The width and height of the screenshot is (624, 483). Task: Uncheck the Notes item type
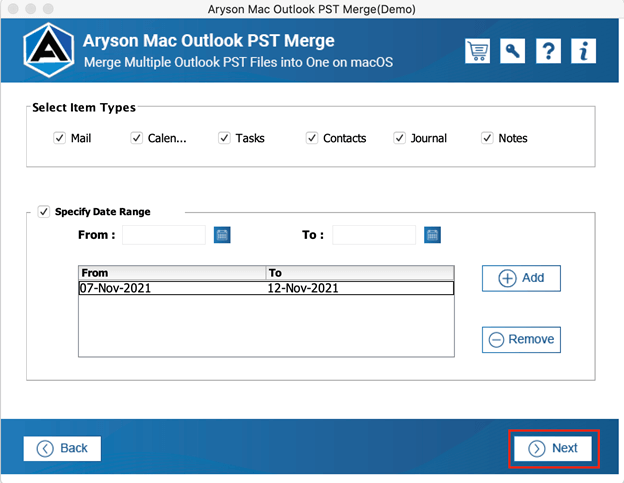click(487, 138)
